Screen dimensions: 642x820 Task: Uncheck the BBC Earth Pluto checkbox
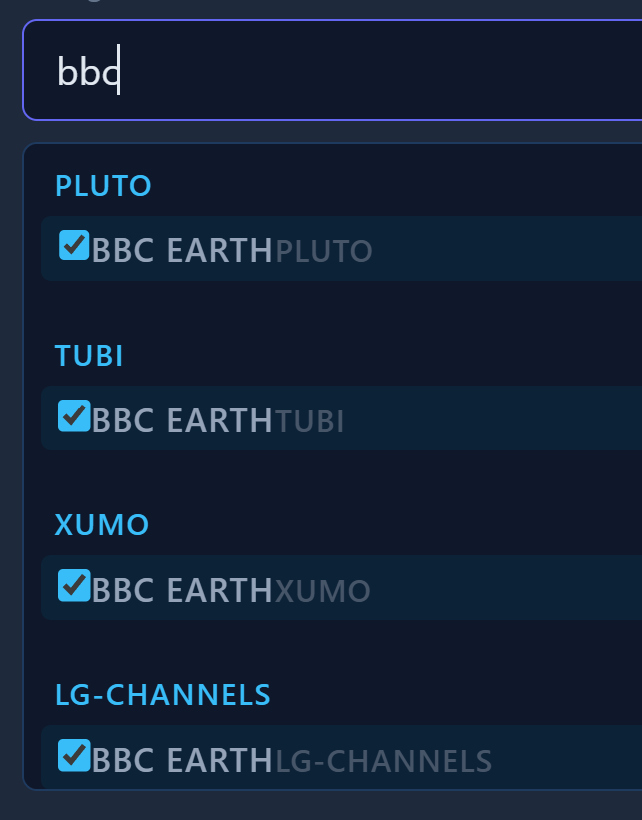tap(74, 245)
